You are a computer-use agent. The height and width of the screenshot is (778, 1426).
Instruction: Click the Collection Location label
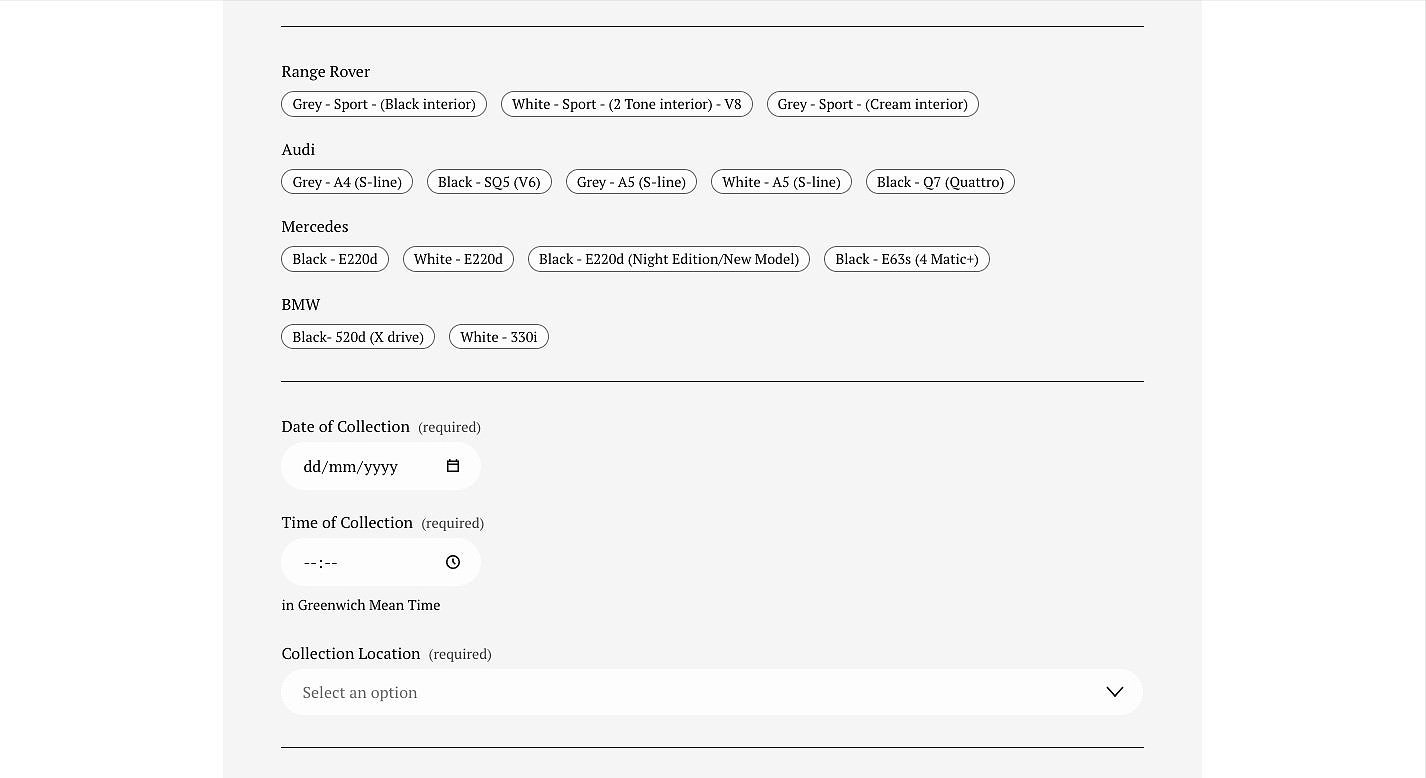pos(351,653)
